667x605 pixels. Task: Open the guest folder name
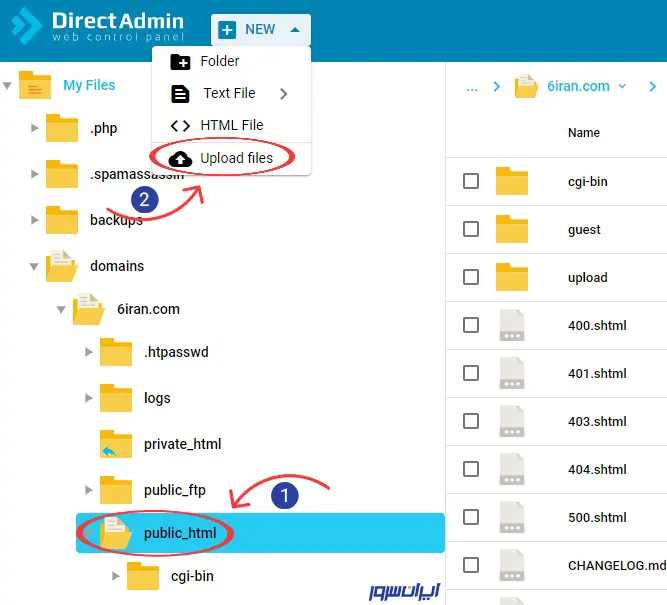click(x=584, y=230)
